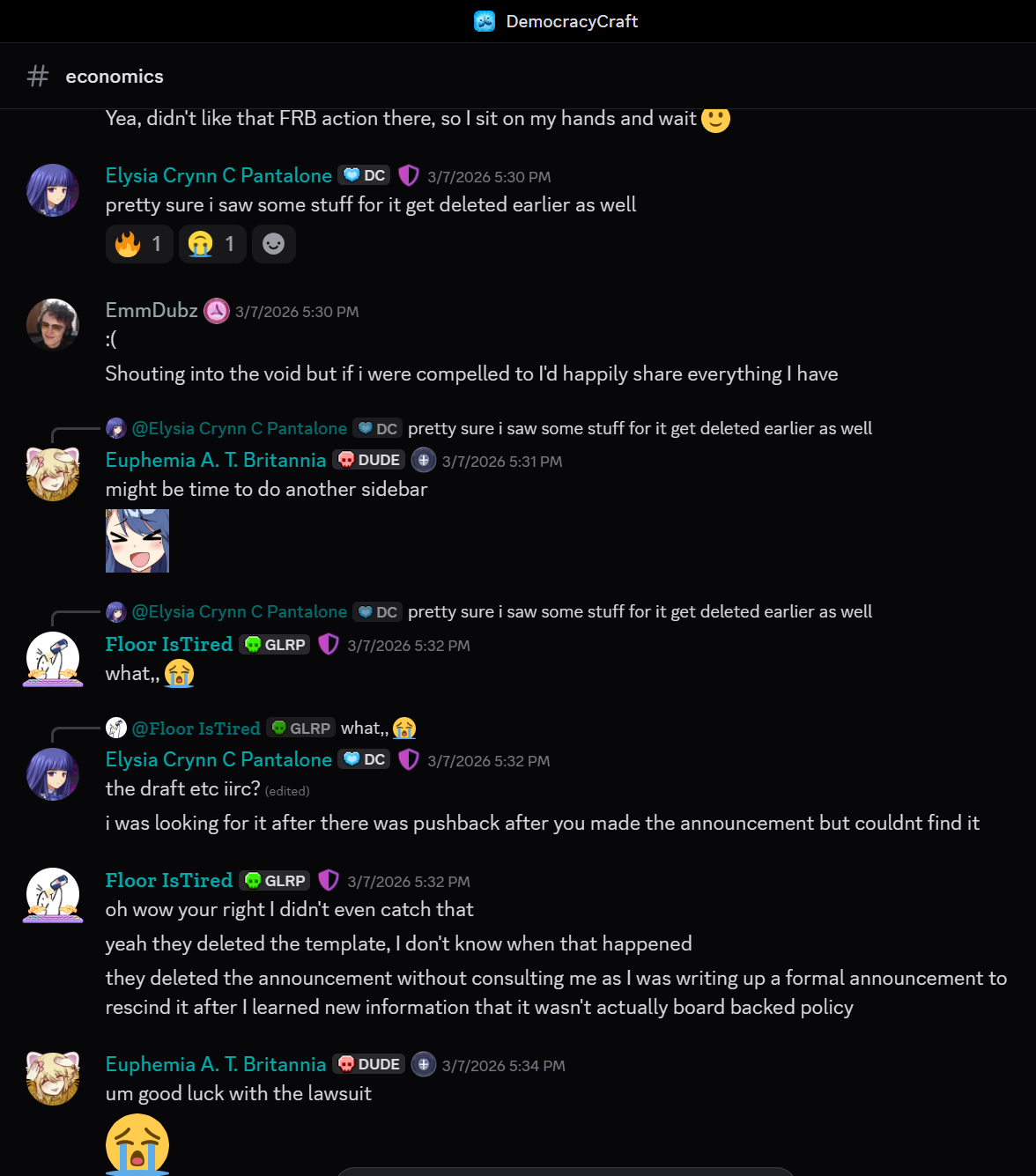The height and width of the screenshot is (1176, 1036).
Task: Click the DC tag beside Elysia 5:30 PM
Action: [x=365, y=175]
